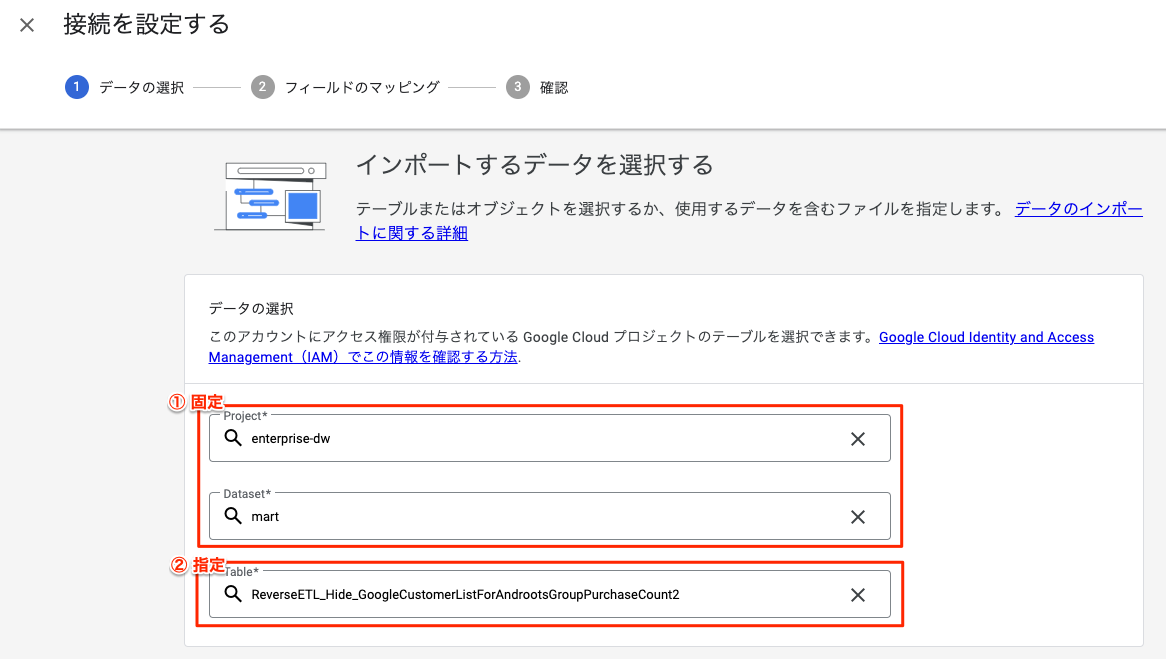Close the 接続を設定する dialog

click(27, 25)
